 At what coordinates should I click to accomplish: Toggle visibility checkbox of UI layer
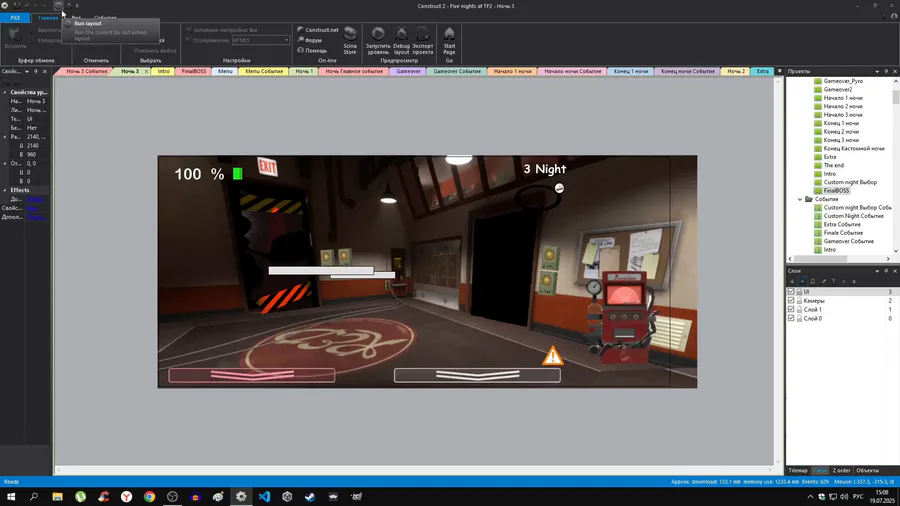(x=791, y=292)
